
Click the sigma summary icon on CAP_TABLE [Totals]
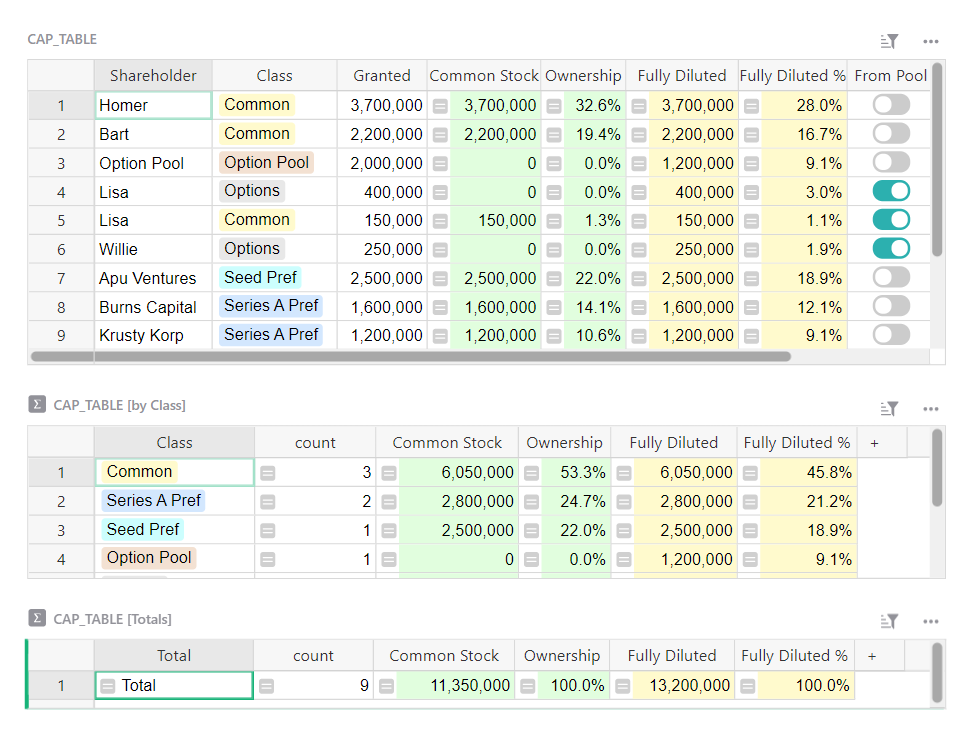click(x=37, y=619)
